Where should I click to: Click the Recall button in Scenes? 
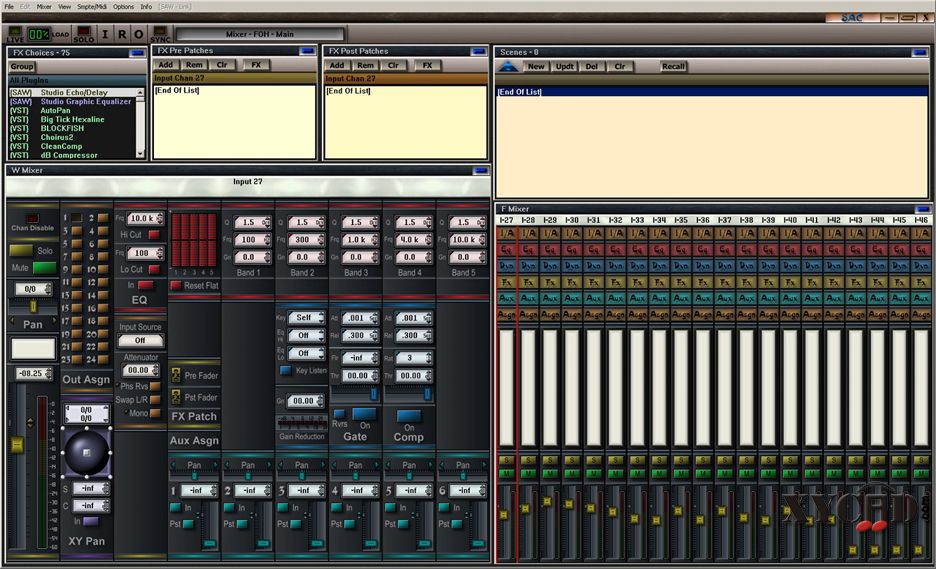(x=673, y=67)
